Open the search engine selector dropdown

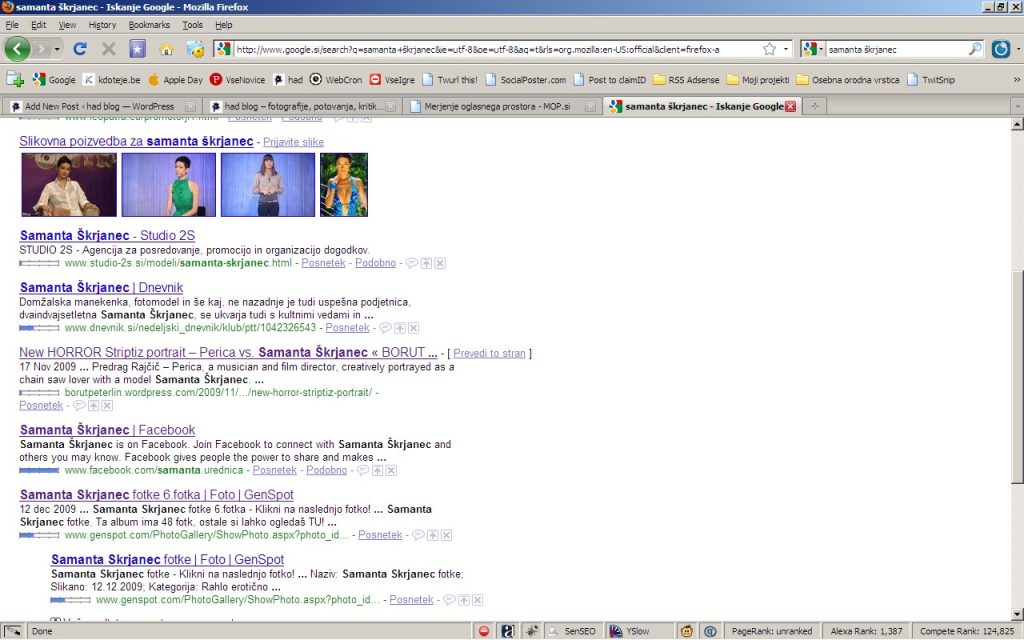click(812, 49)
